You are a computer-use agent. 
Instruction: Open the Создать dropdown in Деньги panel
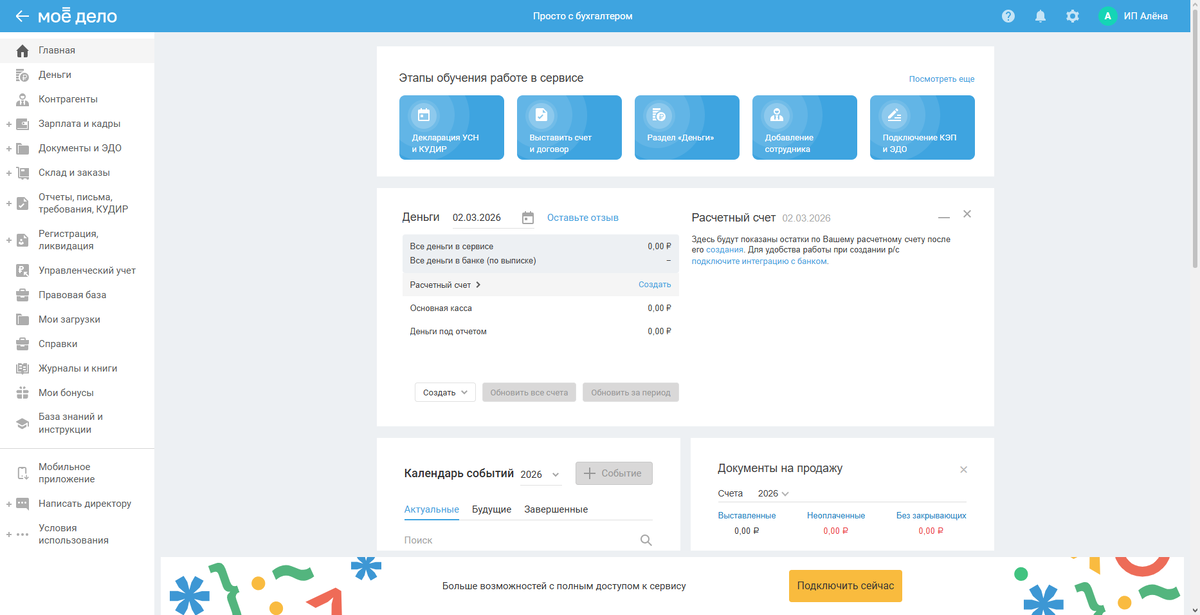point(445,393)
